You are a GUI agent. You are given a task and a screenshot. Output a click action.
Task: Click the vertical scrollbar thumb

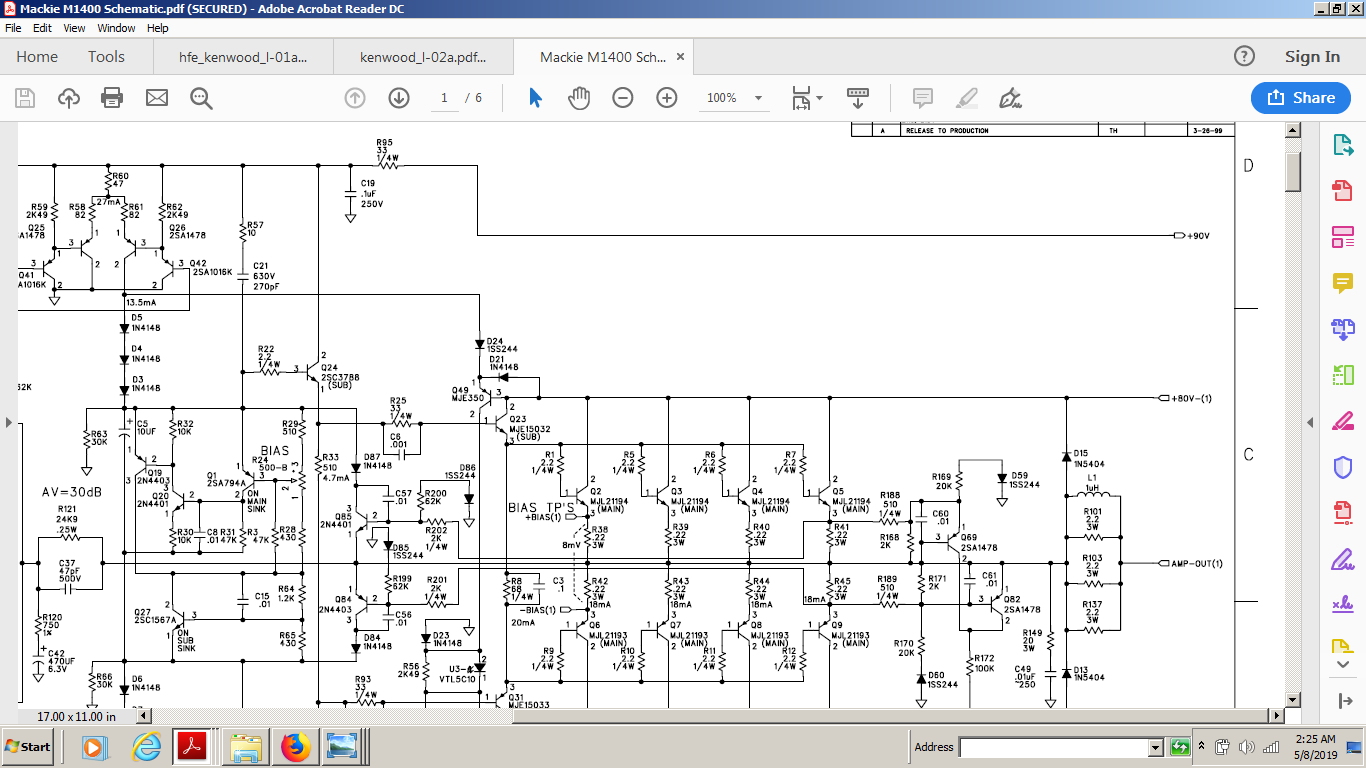[1292, 171]
